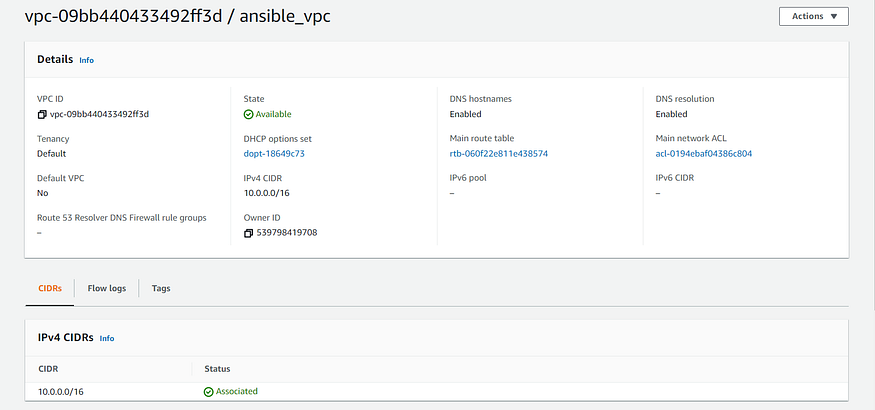
Task: Click the Status column header
Action: pyautogui.click(x=217, y=369)
